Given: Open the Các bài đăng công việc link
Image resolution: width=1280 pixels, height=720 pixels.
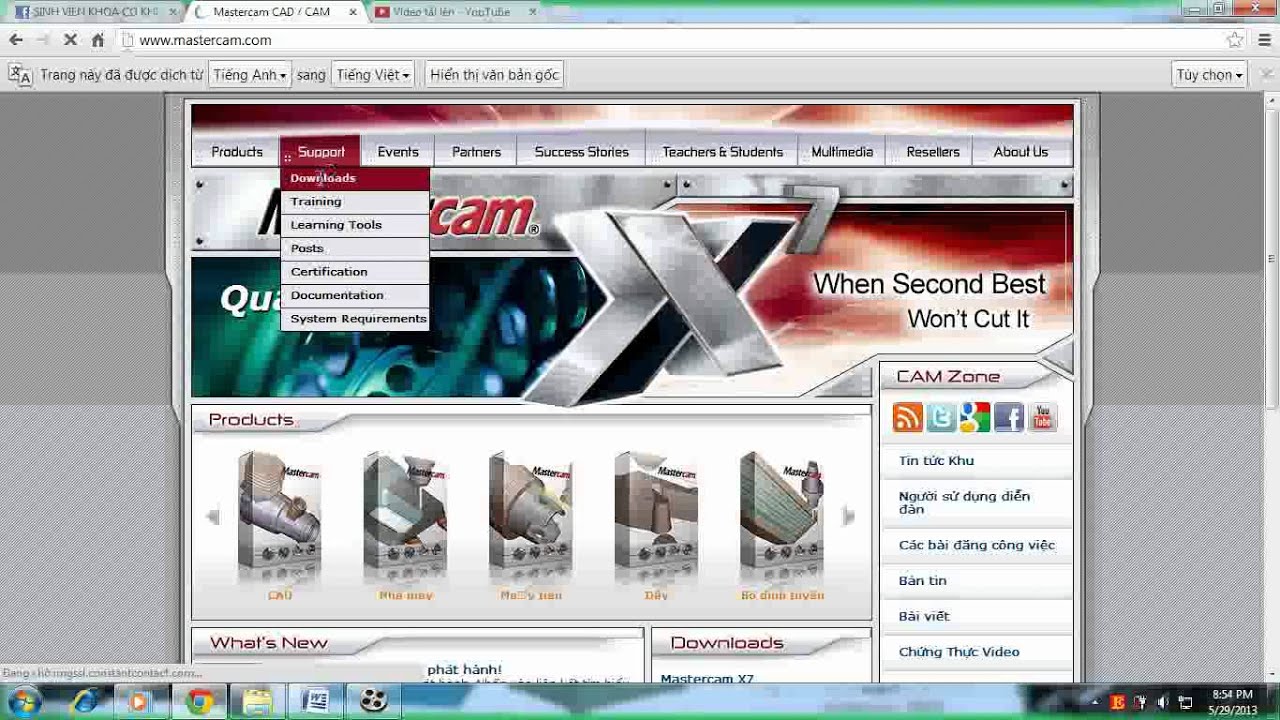Looking at the screenshot, I should click(977, 545).
